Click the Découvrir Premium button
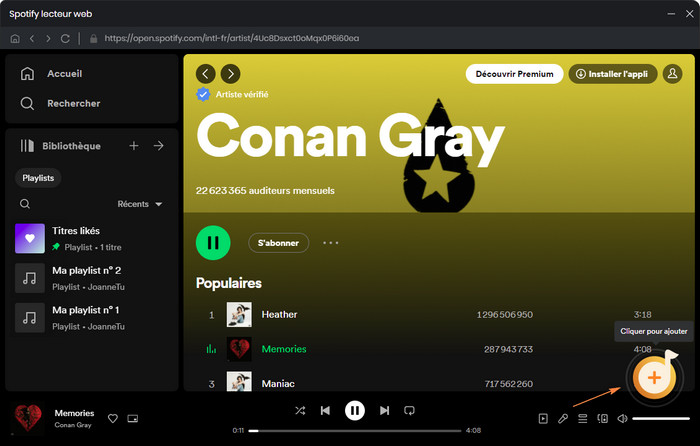700x446 pixels. tap(513, 74)
